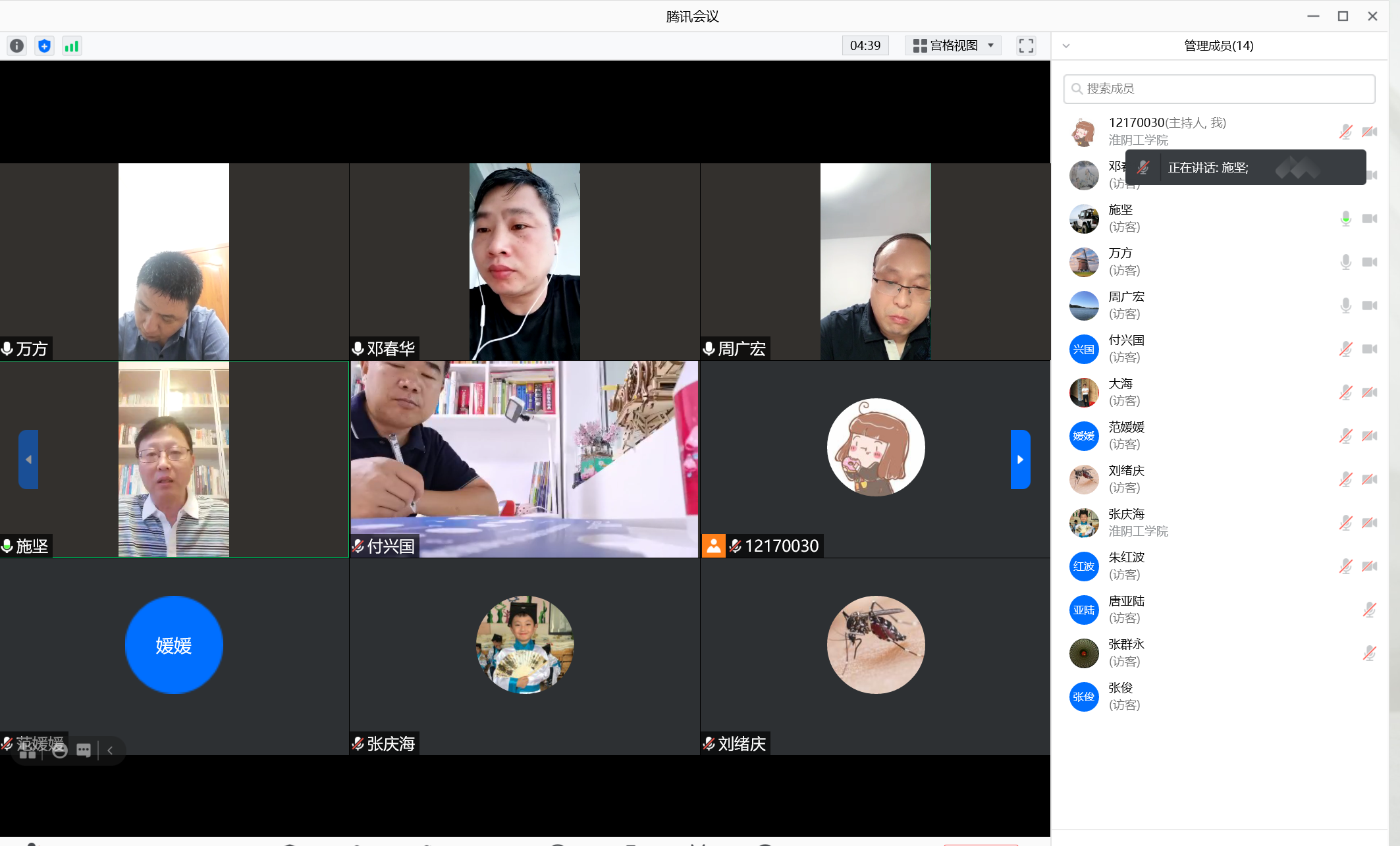Open the chat bubble icon in floating bar
Image resolution: width=1400 pixels, height=846 pixels.
84,751
